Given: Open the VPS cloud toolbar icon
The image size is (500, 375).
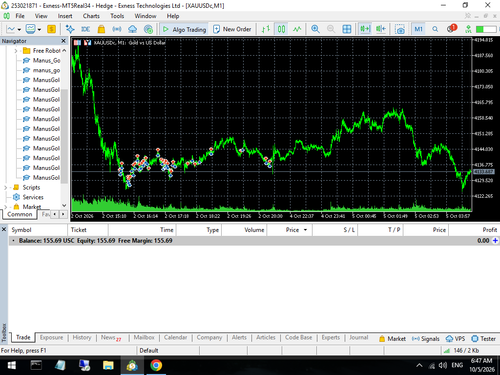Looking at the screenshot, I should [133, 29].
